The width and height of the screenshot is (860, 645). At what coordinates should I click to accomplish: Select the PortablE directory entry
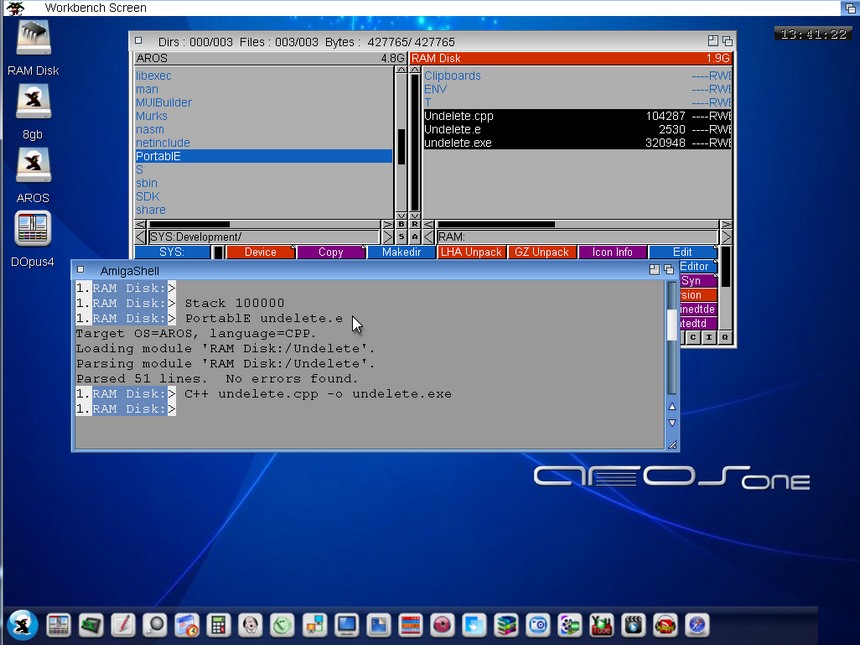tap(263, 157)
